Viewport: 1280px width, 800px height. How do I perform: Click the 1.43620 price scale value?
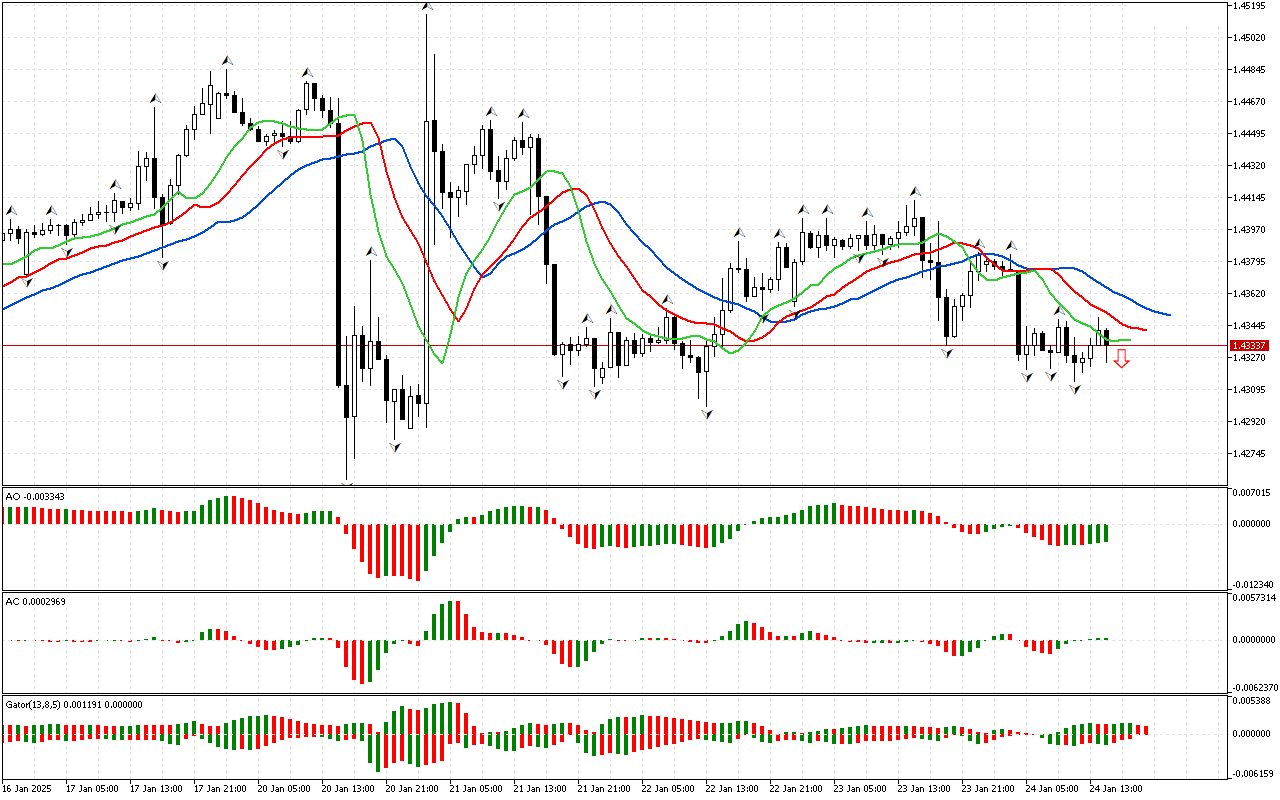coord(1251,294)
